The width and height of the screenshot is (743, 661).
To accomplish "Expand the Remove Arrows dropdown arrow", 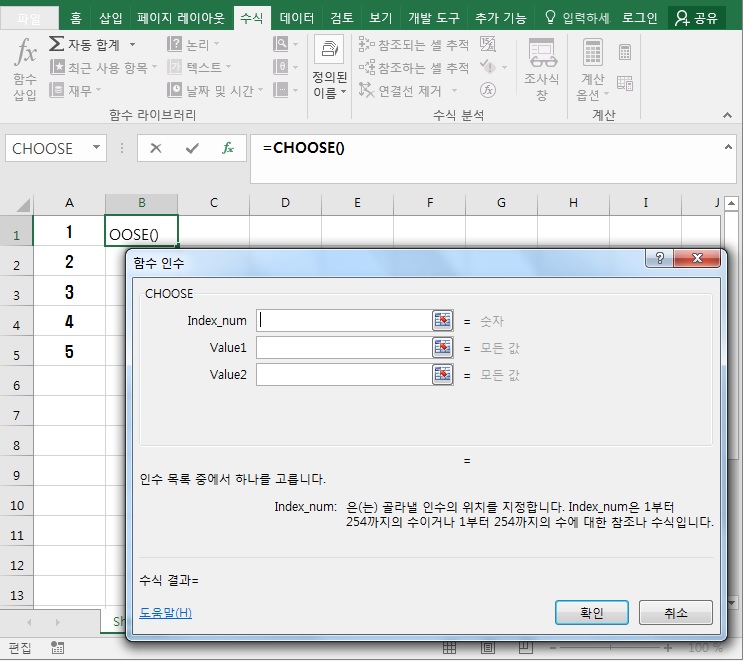I will 454,90.
